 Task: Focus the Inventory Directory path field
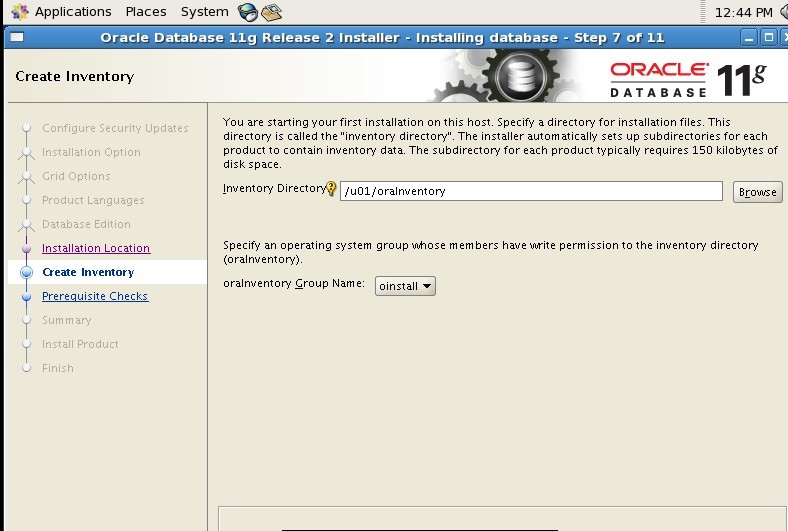[531, 191]
